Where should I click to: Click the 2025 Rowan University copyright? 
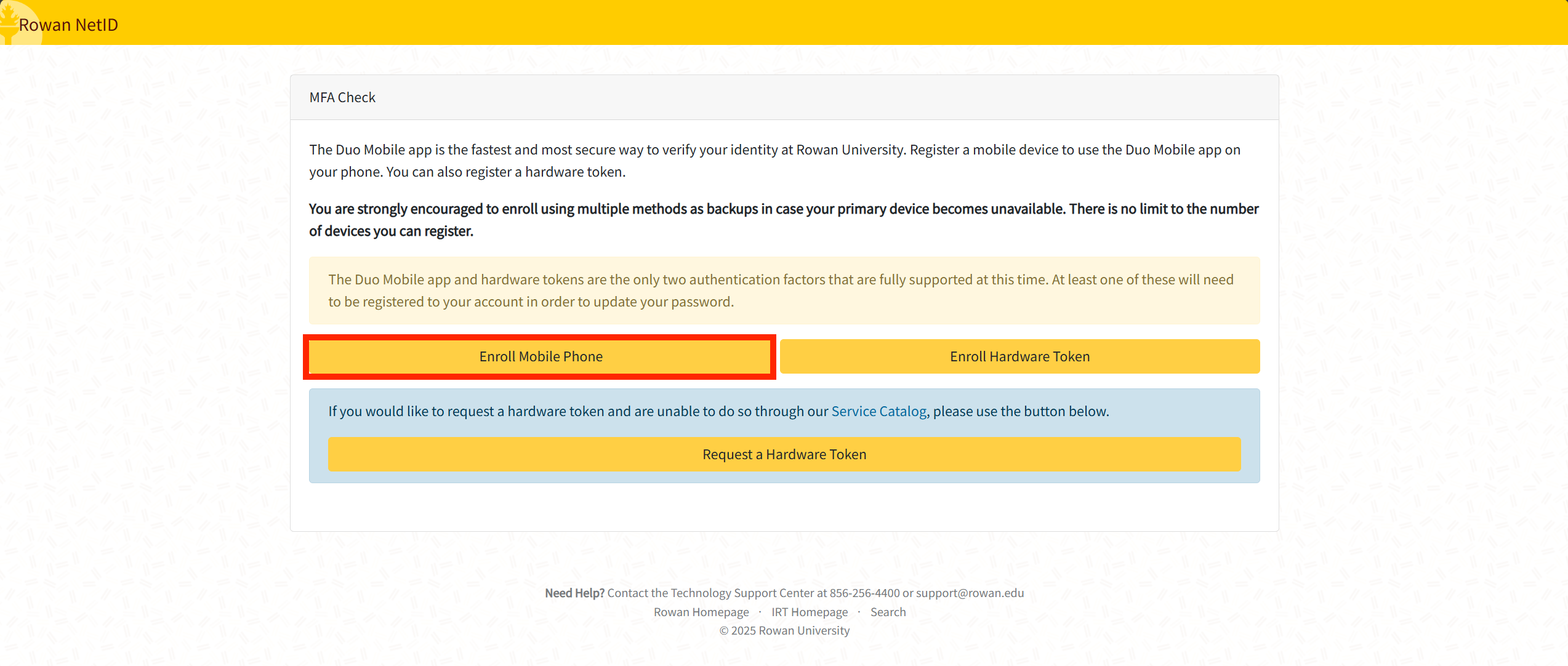click(x=784, y=630)
